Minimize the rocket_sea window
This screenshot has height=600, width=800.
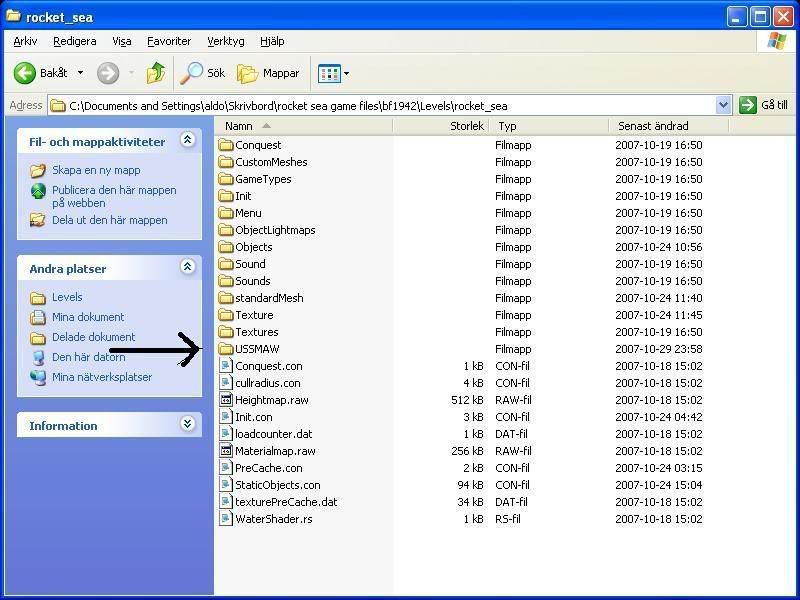pyautogui.click(x=736, y=17)
